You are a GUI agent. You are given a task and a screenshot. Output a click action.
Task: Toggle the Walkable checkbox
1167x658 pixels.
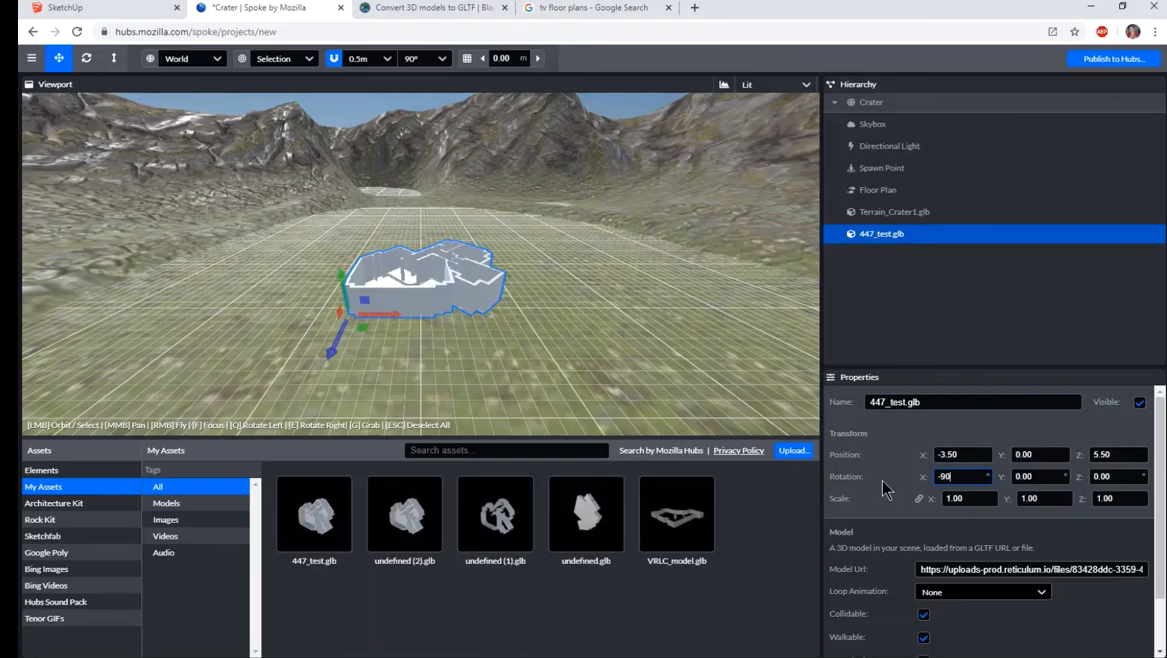pos(924,638)
